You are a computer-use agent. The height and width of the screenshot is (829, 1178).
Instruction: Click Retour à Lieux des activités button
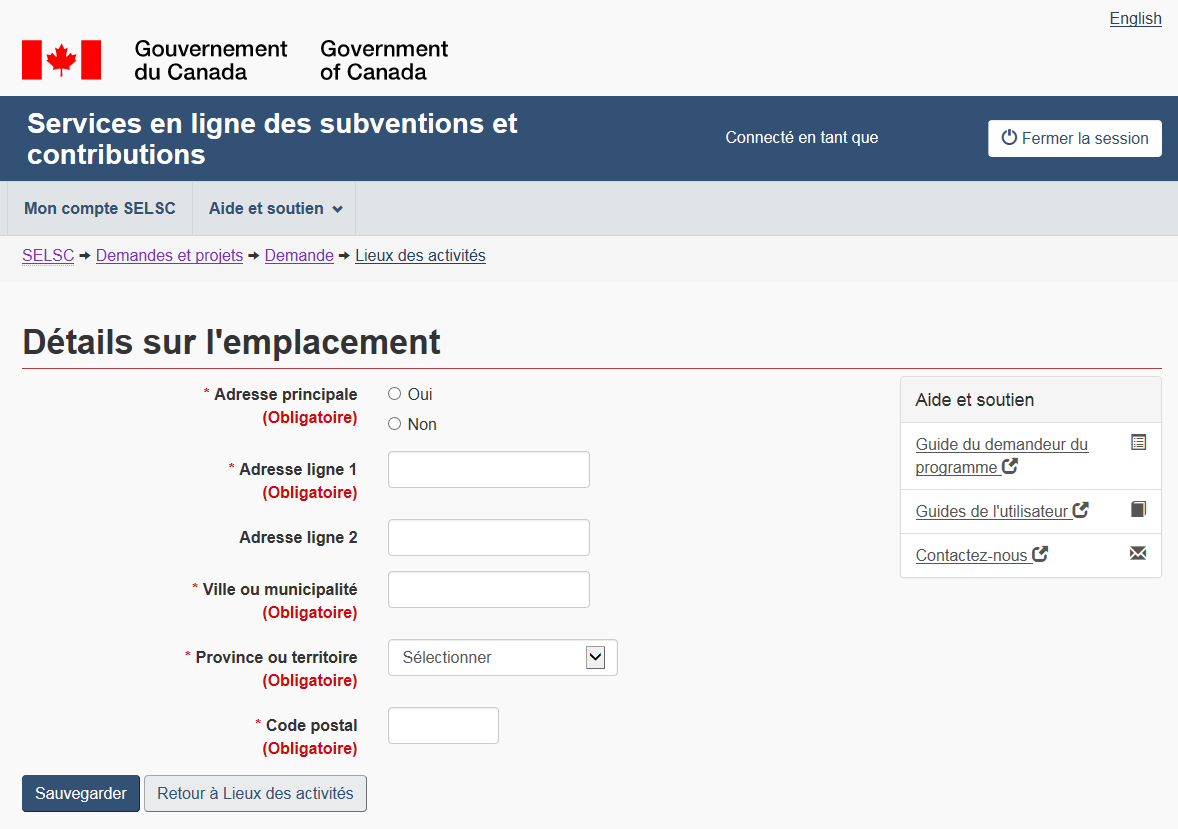(255, 794)
